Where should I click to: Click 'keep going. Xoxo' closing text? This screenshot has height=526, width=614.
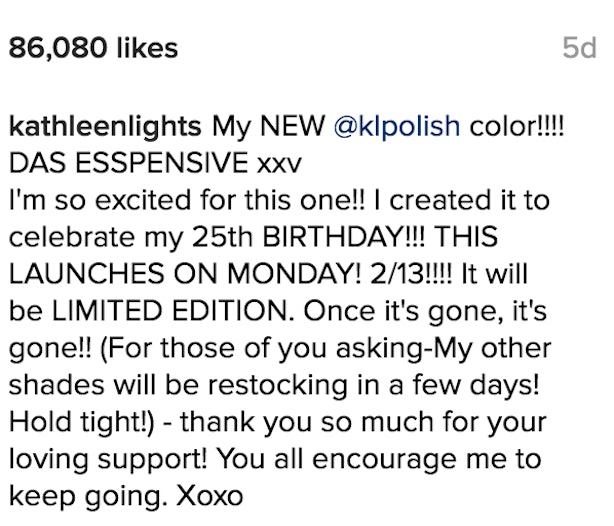(126, 497)
